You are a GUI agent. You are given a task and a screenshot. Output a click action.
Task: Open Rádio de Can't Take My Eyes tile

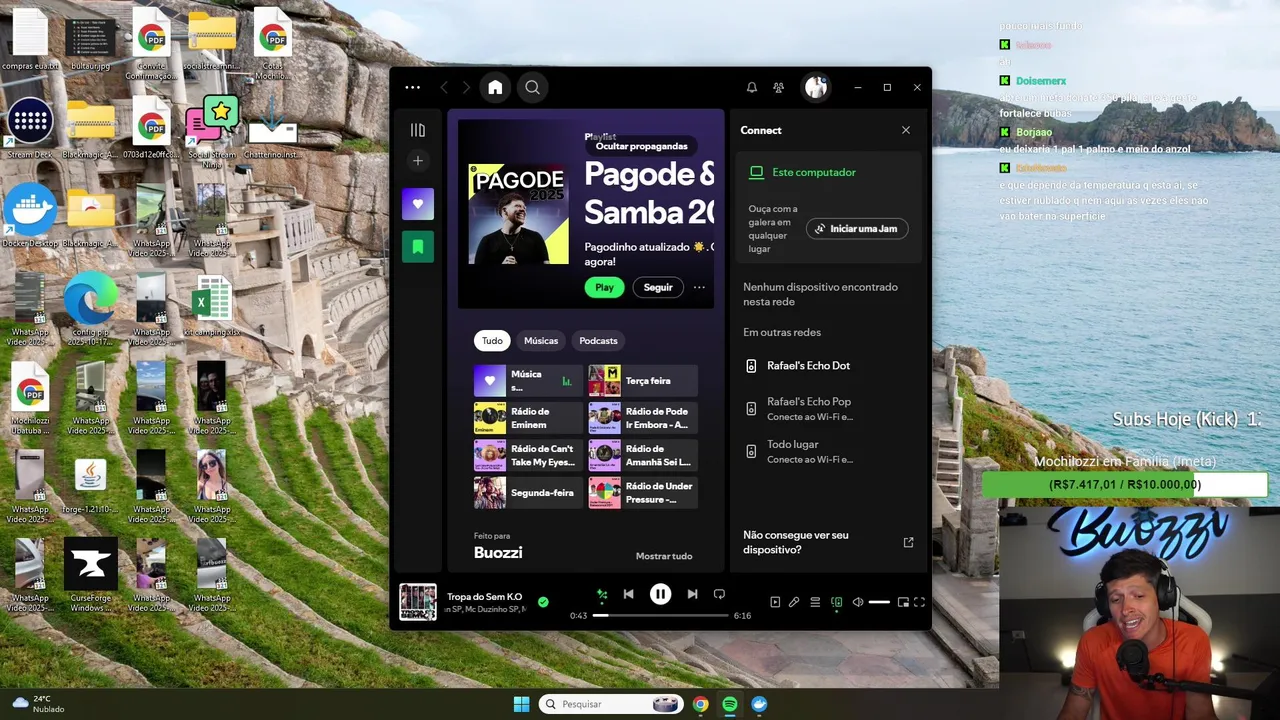click(x=528, y=455)
